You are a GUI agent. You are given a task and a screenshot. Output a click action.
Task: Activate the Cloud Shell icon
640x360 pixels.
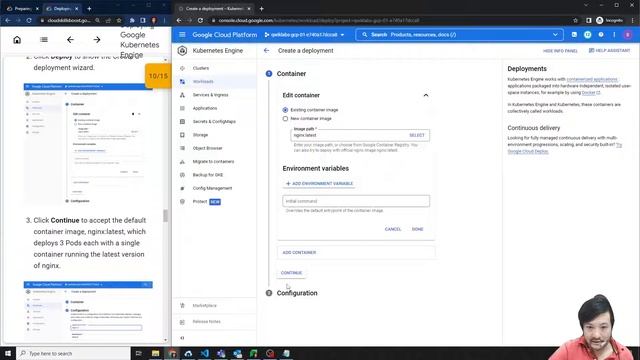click(574, 35)
